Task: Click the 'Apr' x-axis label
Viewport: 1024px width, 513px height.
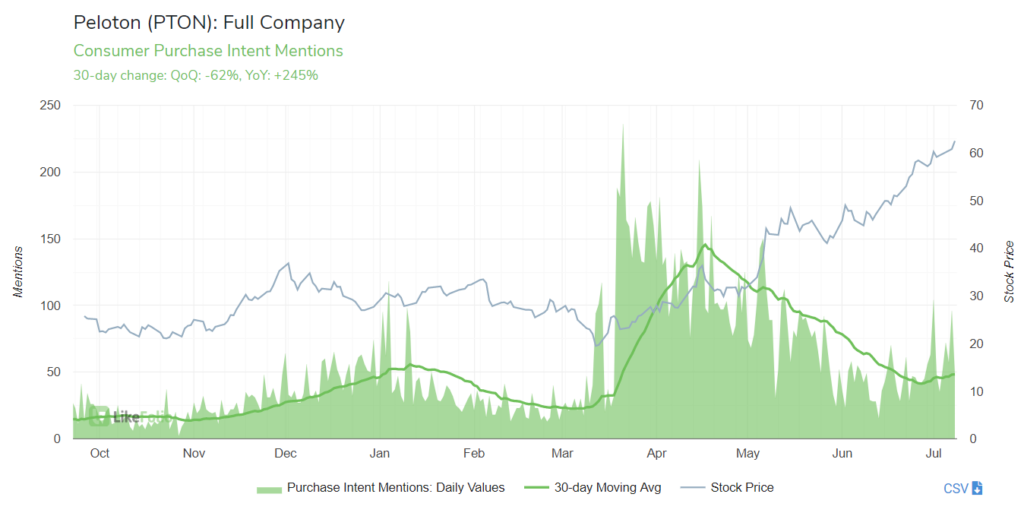Action: 656,454
